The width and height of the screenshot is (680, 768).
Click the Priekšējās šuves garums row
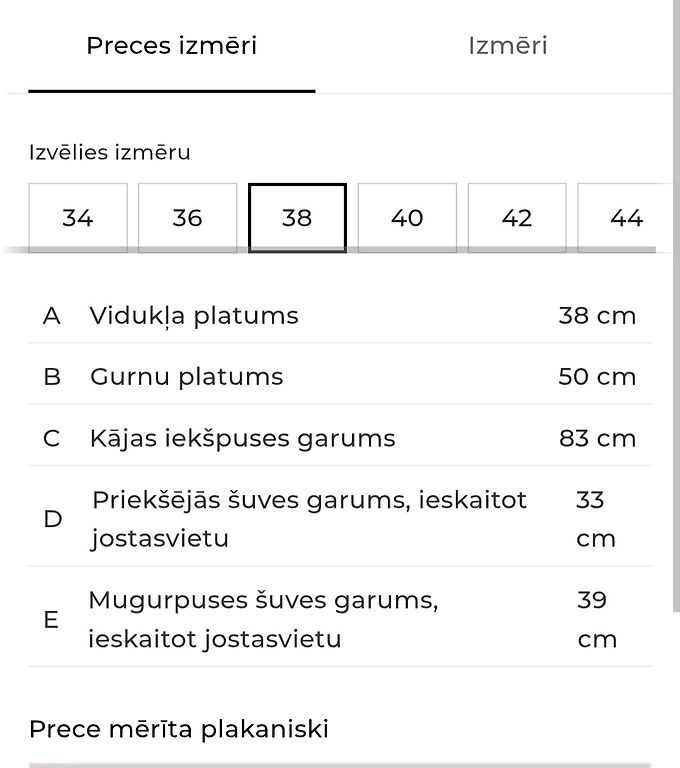[x=340, y=519]
